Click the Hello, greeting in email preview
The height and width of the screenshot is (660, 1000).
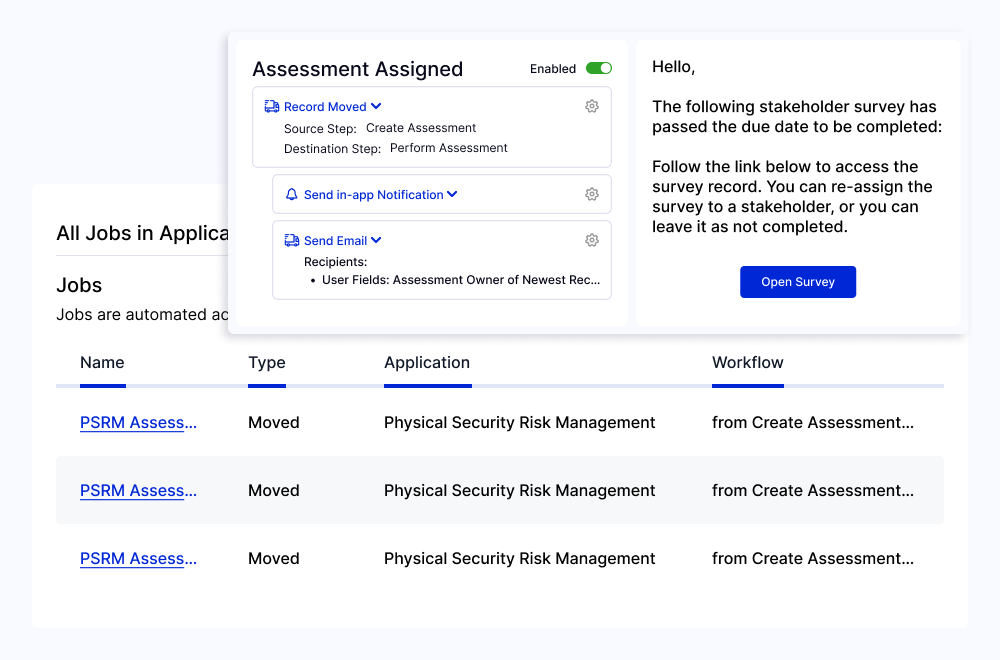click(x=673, y=67)
